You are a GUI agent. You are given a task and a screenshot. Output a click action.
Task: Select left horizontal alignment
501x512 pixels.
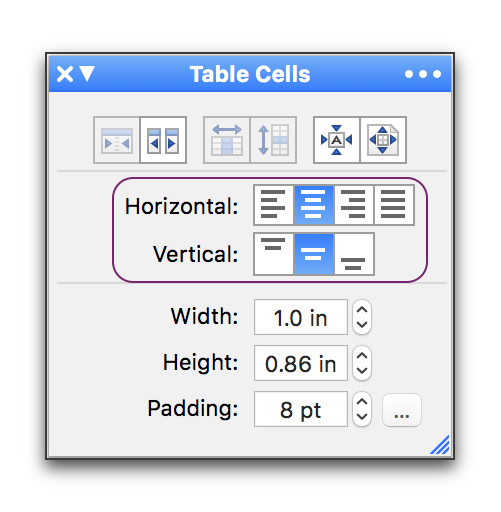coord(274,205)
